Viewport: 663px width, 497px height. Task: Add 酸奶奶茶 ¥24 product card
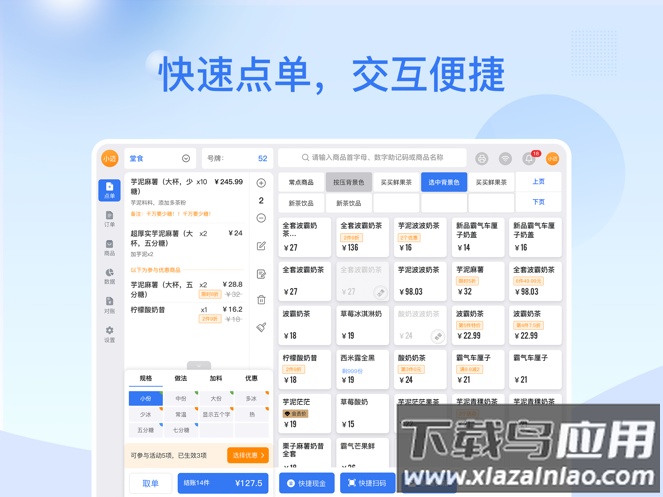[420, 369]
